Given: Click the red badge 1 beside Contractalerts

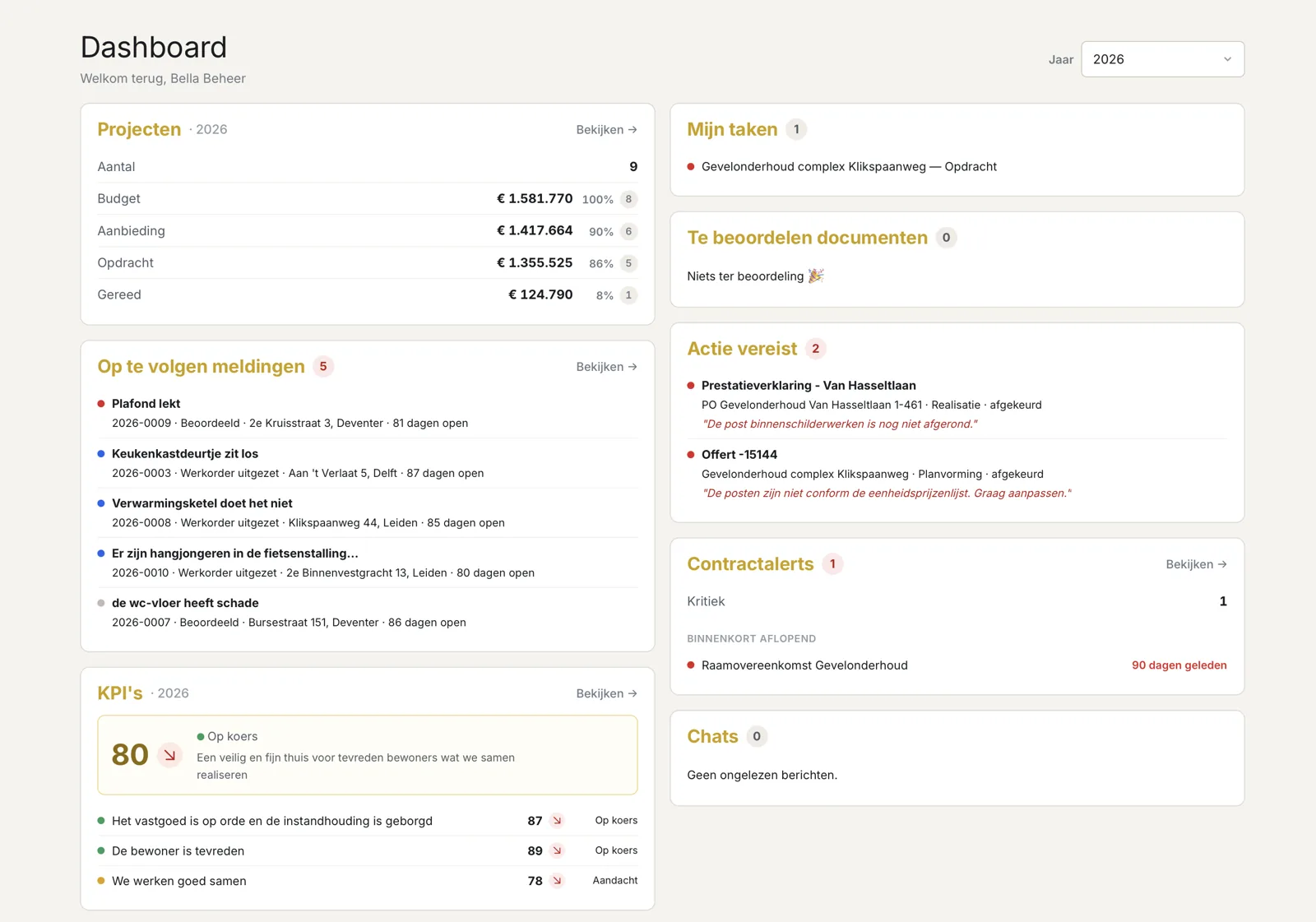Looking at the screenshot, I should (832, 564).
